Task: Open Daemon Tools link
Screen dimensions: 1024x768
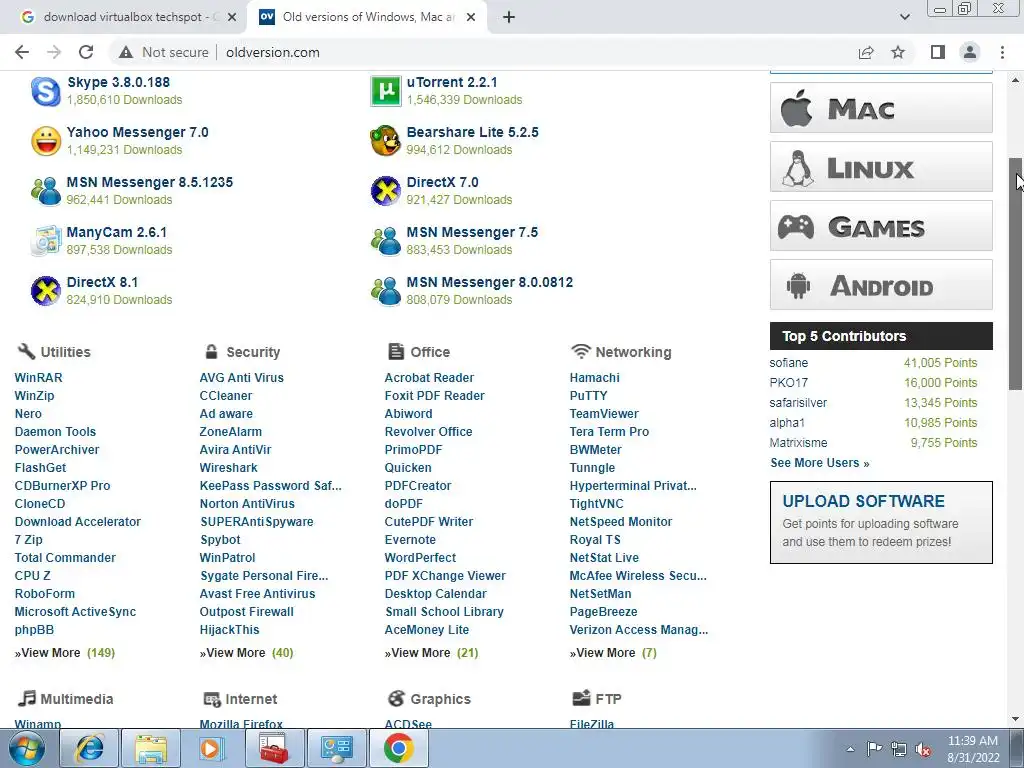Action: [x=55, y=432]
